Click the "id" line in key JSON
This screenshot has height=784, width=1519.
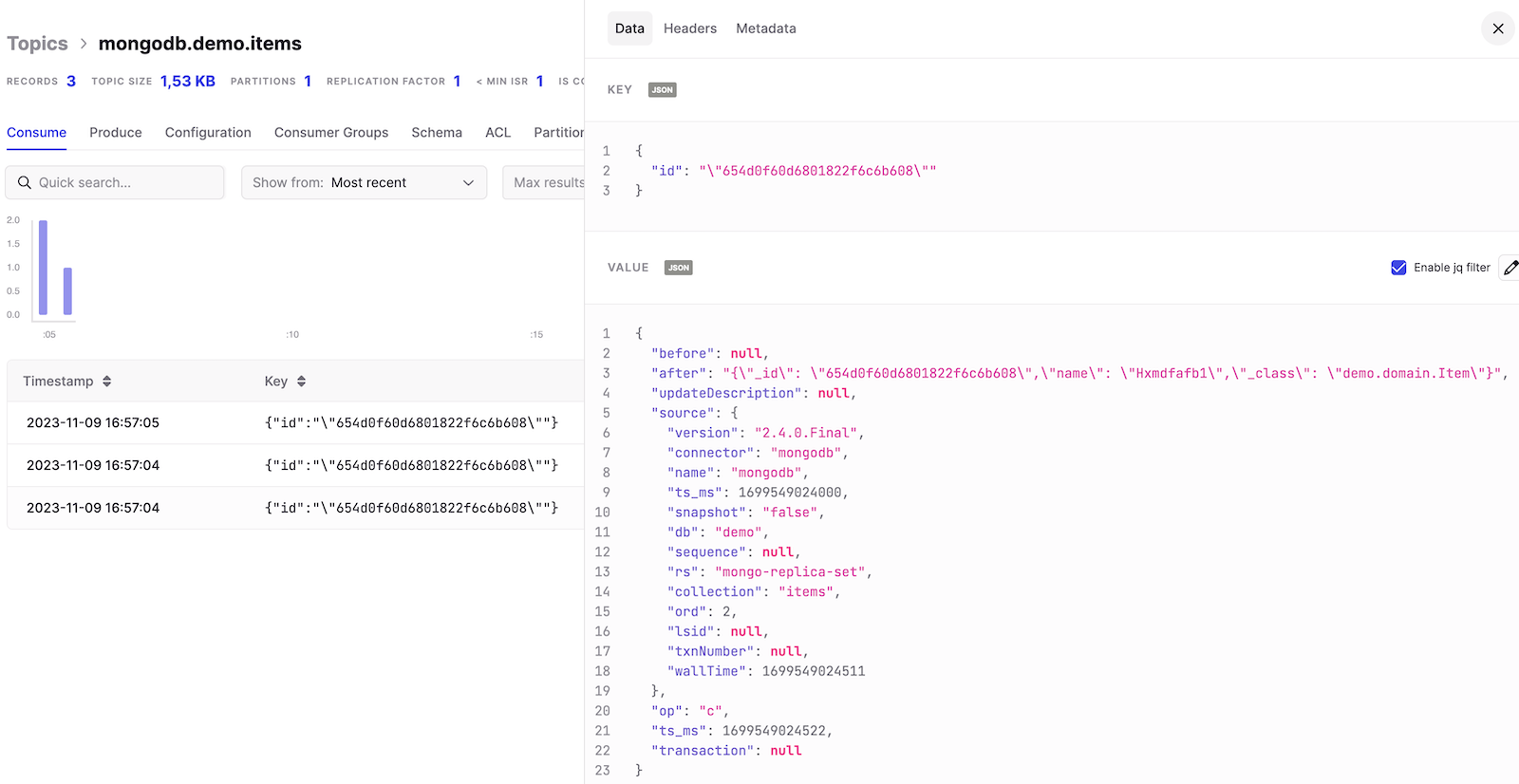[794, 171]
